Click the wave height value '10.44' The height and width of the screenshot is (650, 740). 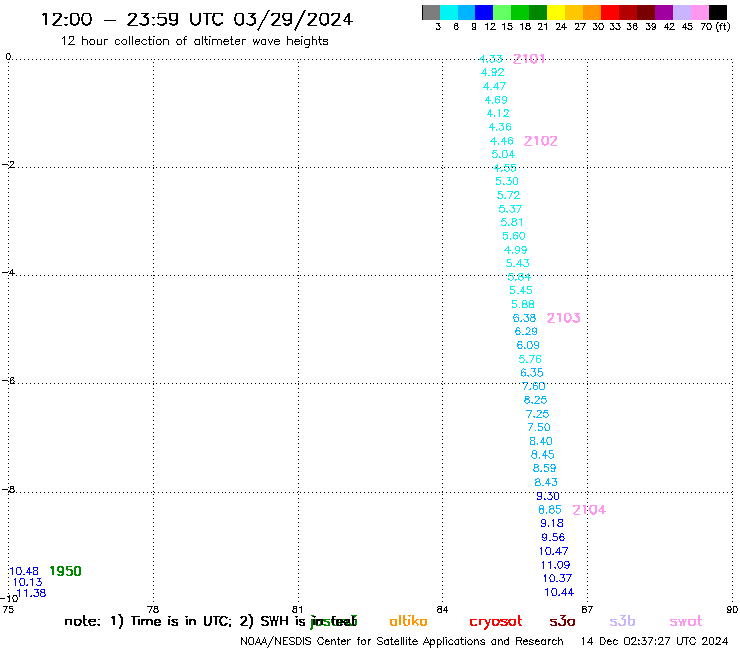tap(559, 592)
